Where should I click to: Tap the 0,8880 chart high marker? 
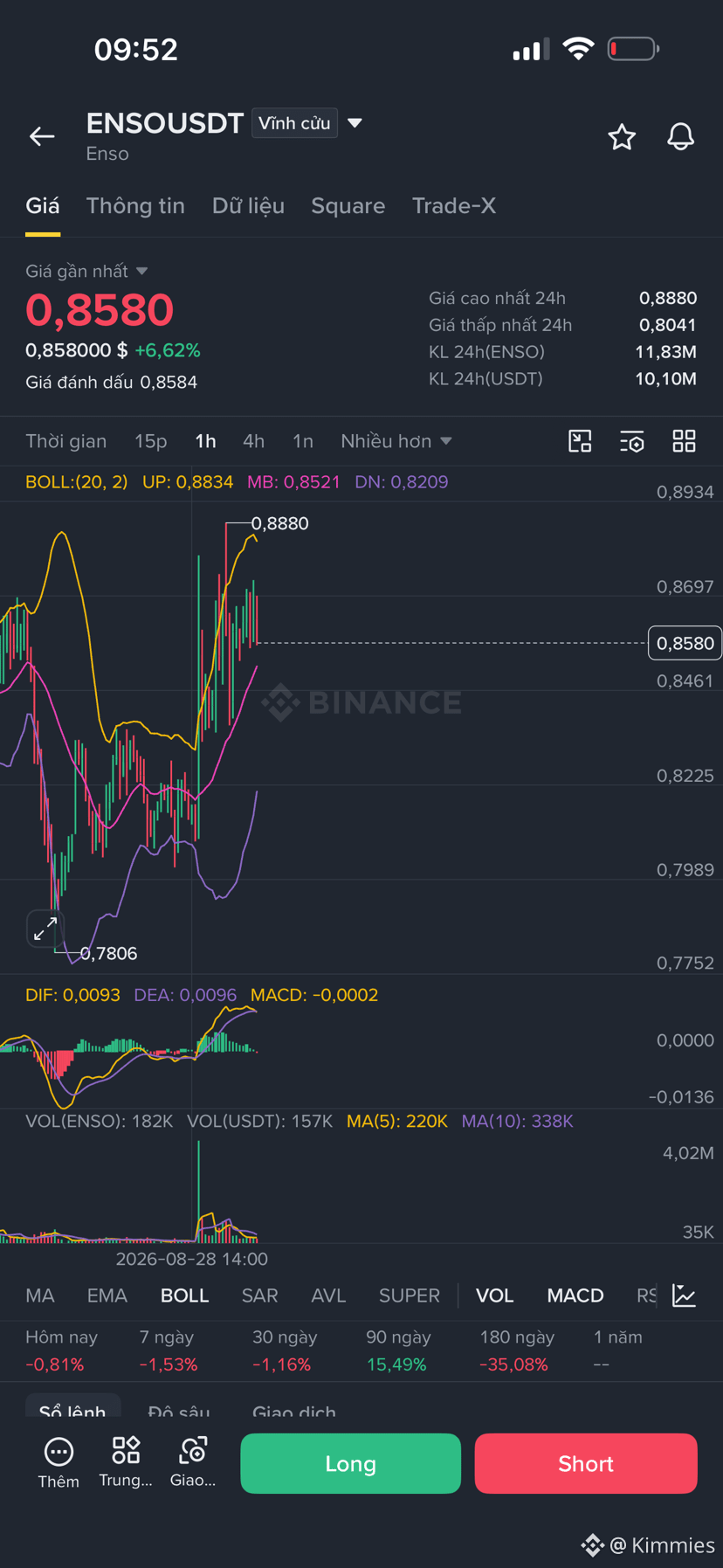pos(279,523)
